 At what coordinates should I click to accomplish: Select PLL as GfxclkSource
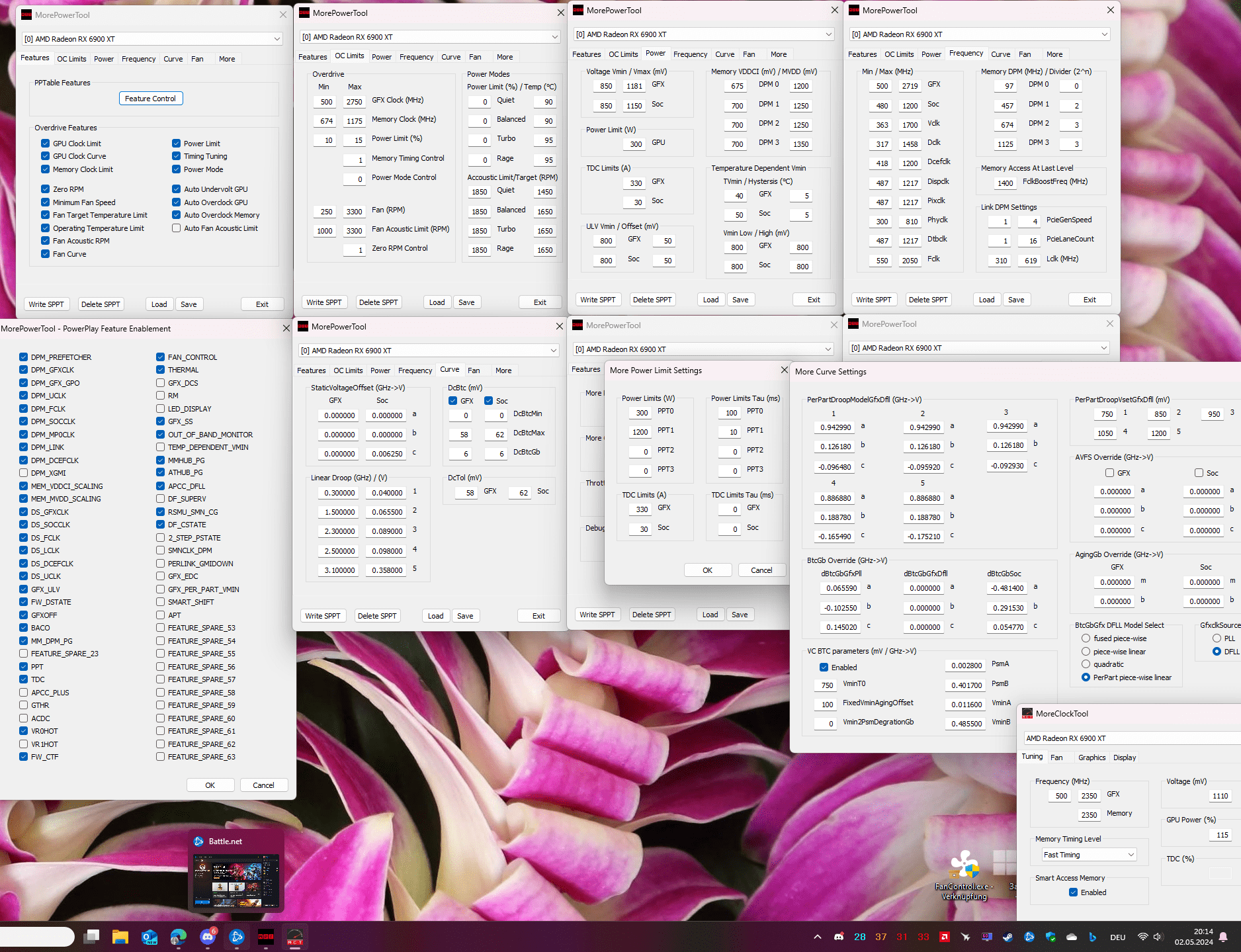click(x=1217, y=638)
